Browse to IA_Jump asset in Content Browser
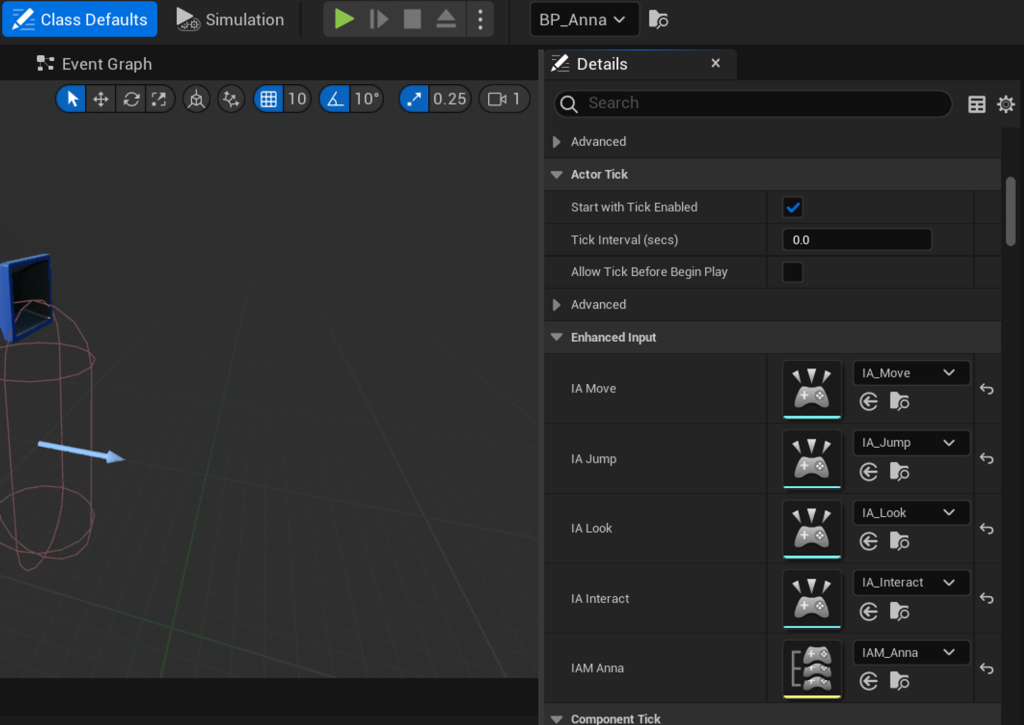 pos(900,471)
